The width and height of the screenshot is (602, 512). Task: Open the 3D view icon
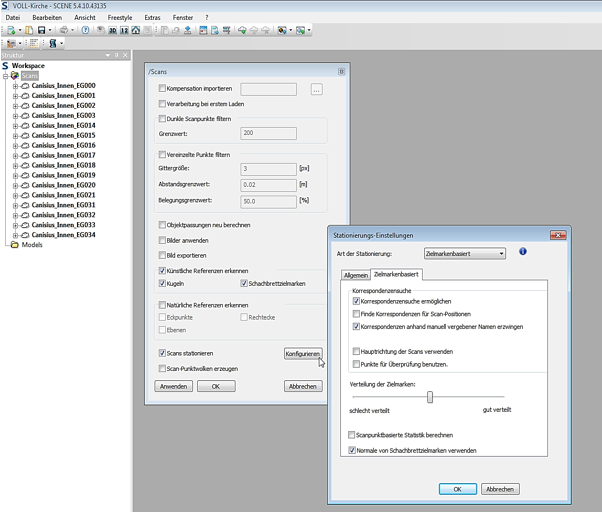pyautogui.click(x=112, y=30)
